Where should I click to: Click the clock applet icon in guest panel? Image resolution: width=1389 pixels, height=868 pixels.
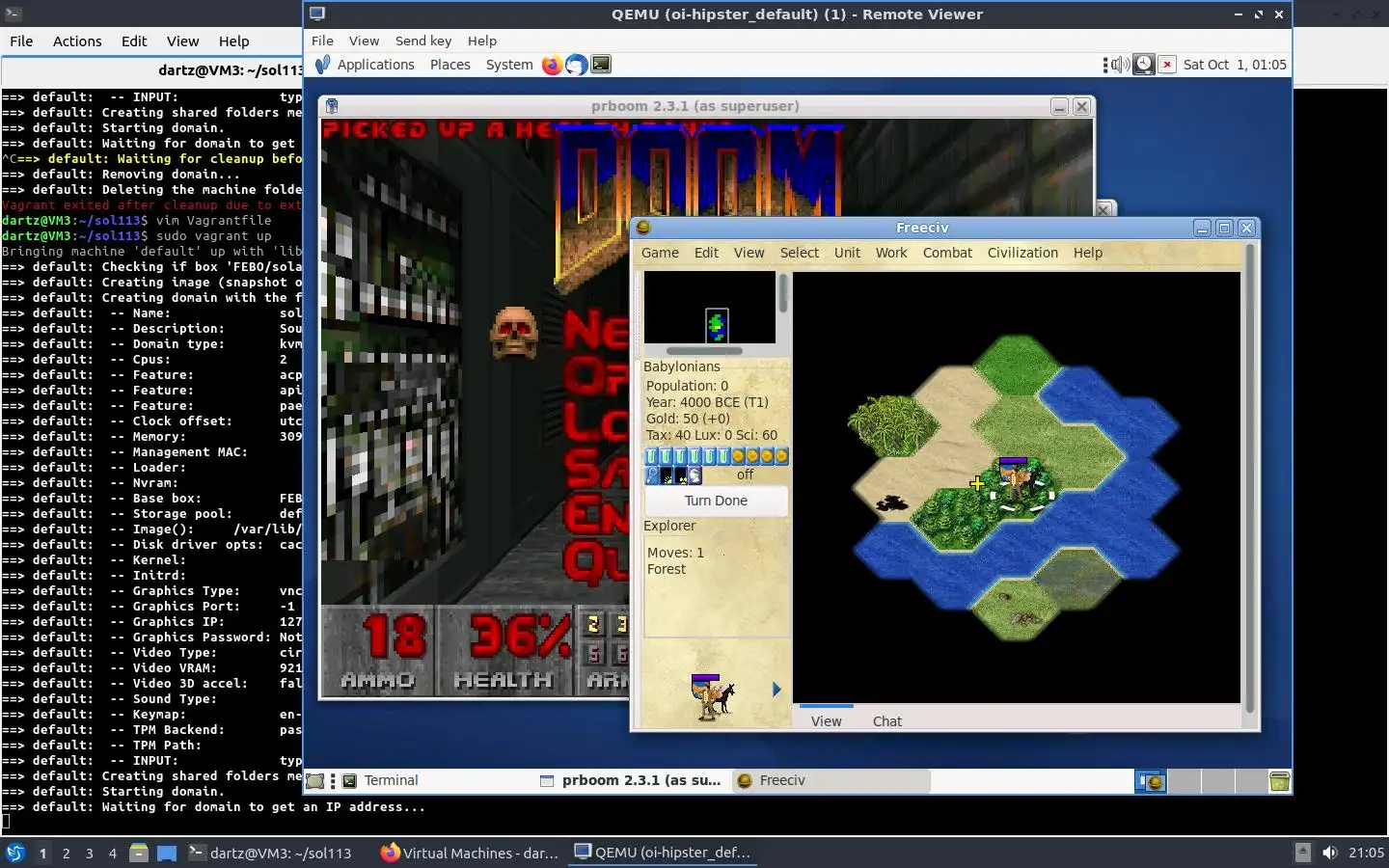(1143, 65)
